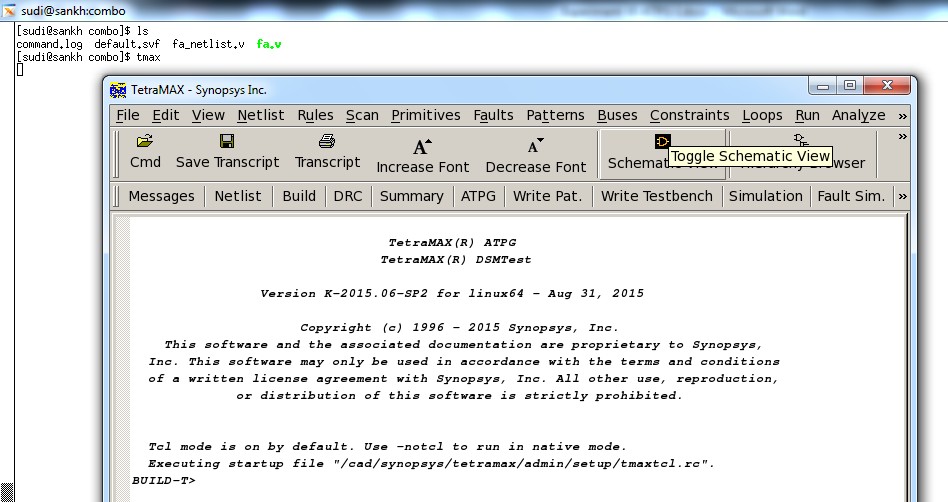The height and width of the screenshot is (502, 948).
Task: Open the Netlist menu
Action: point(261,115)
